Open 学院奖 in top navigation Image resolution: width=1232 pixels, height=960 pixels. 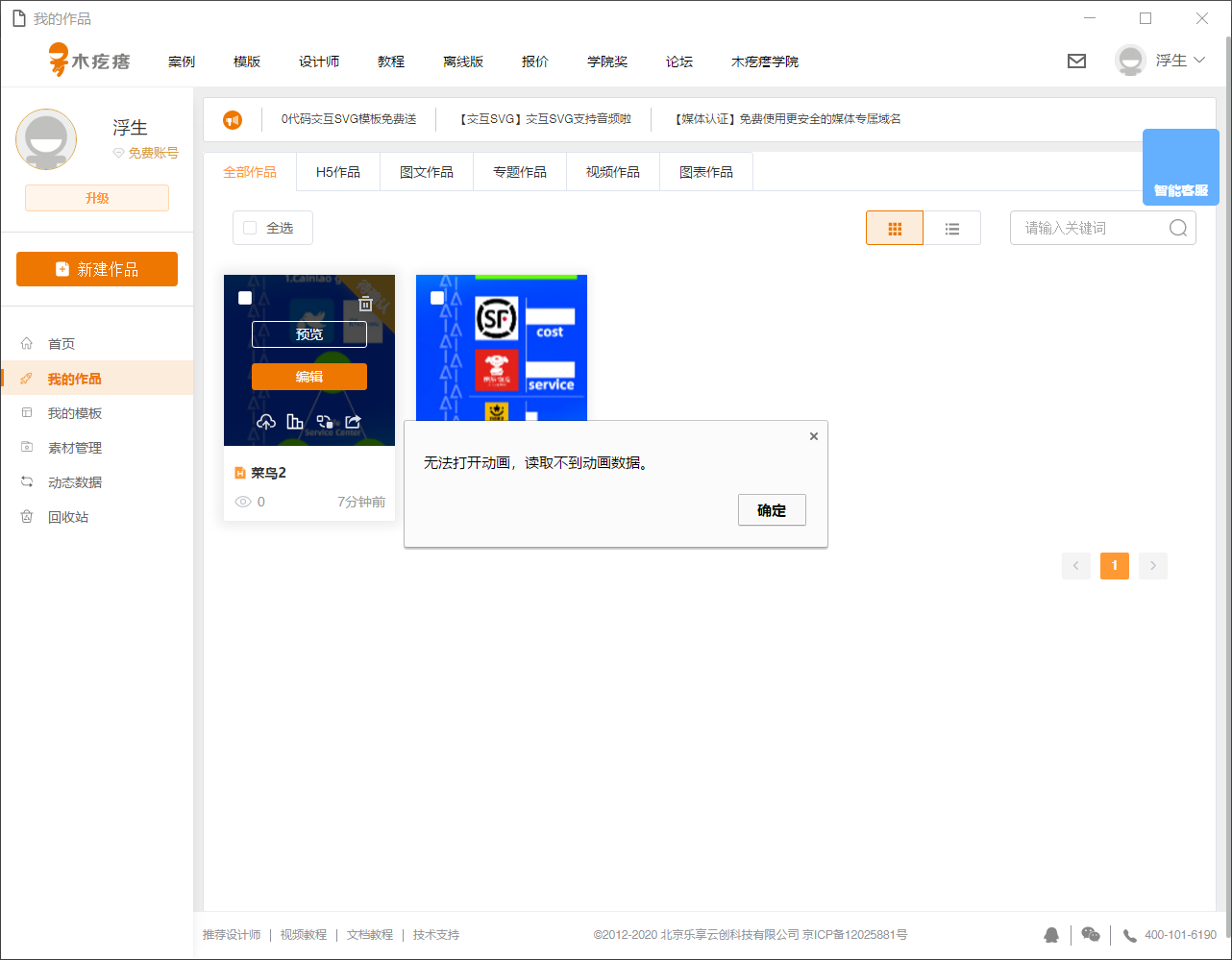coord(607,62)
